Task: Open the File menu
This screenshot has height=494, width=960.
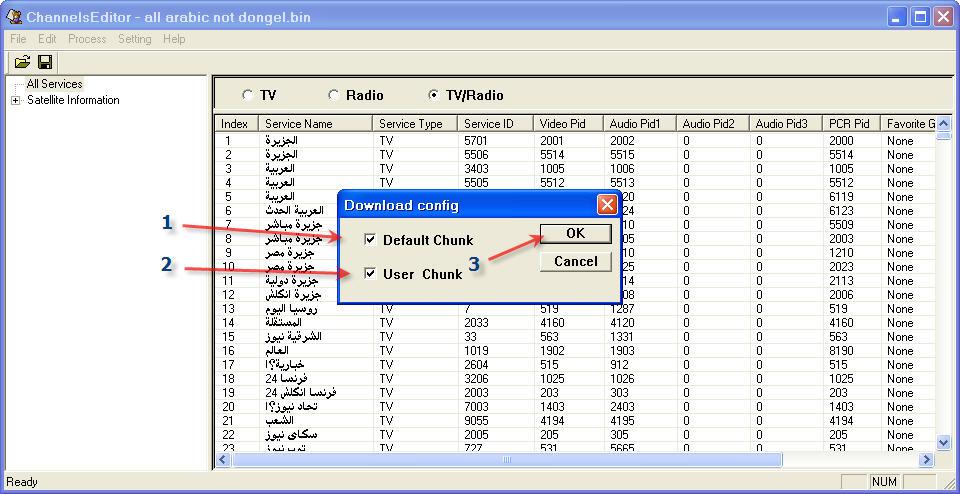Action: point(18,39)
